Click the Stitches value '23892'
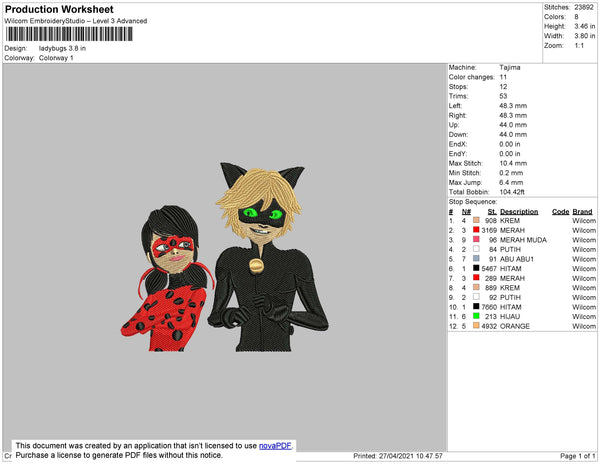600x464 pixels. 584,7
